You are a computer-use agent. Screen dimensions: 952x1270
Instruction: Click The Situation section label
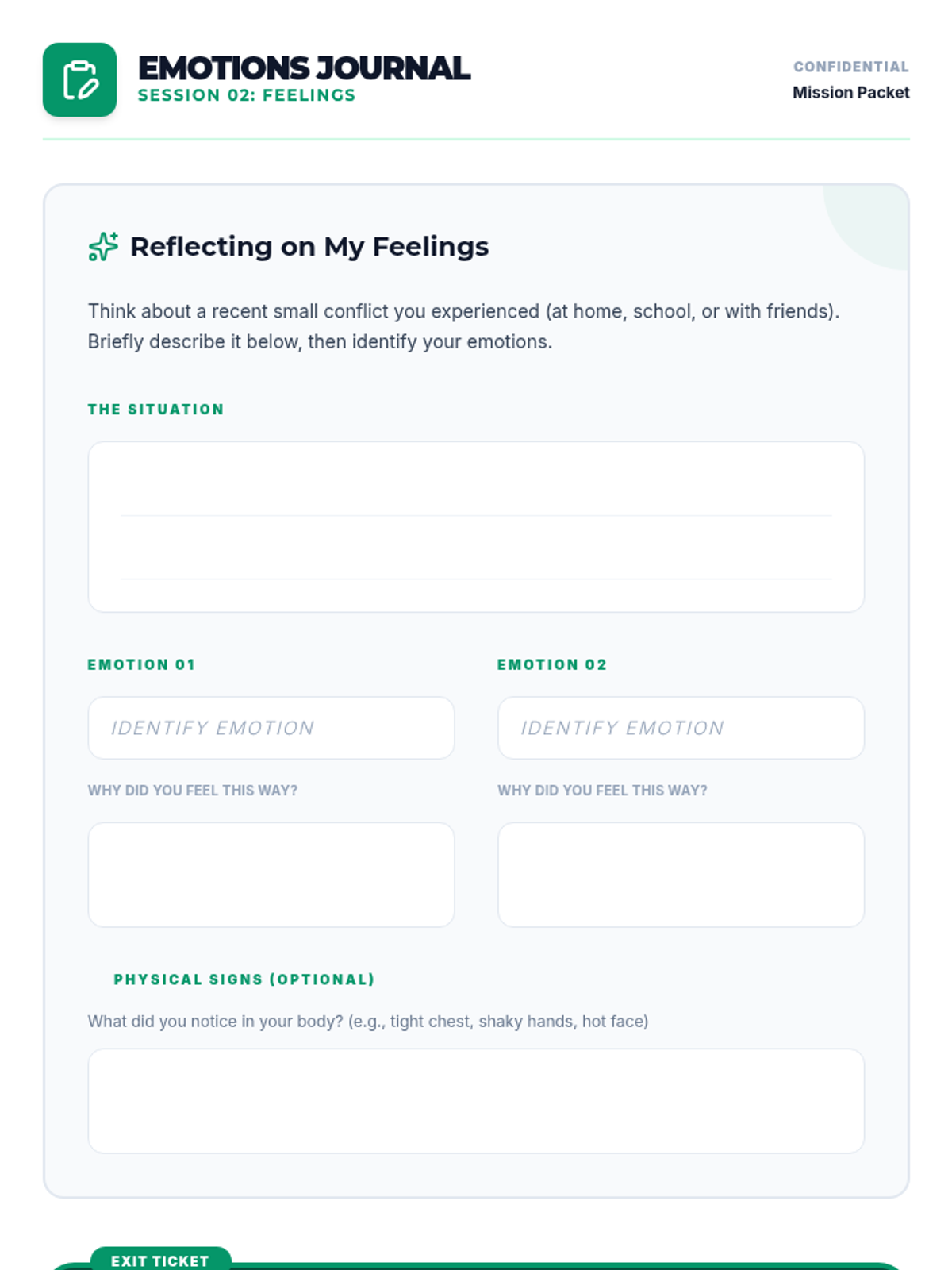[156, 410]
